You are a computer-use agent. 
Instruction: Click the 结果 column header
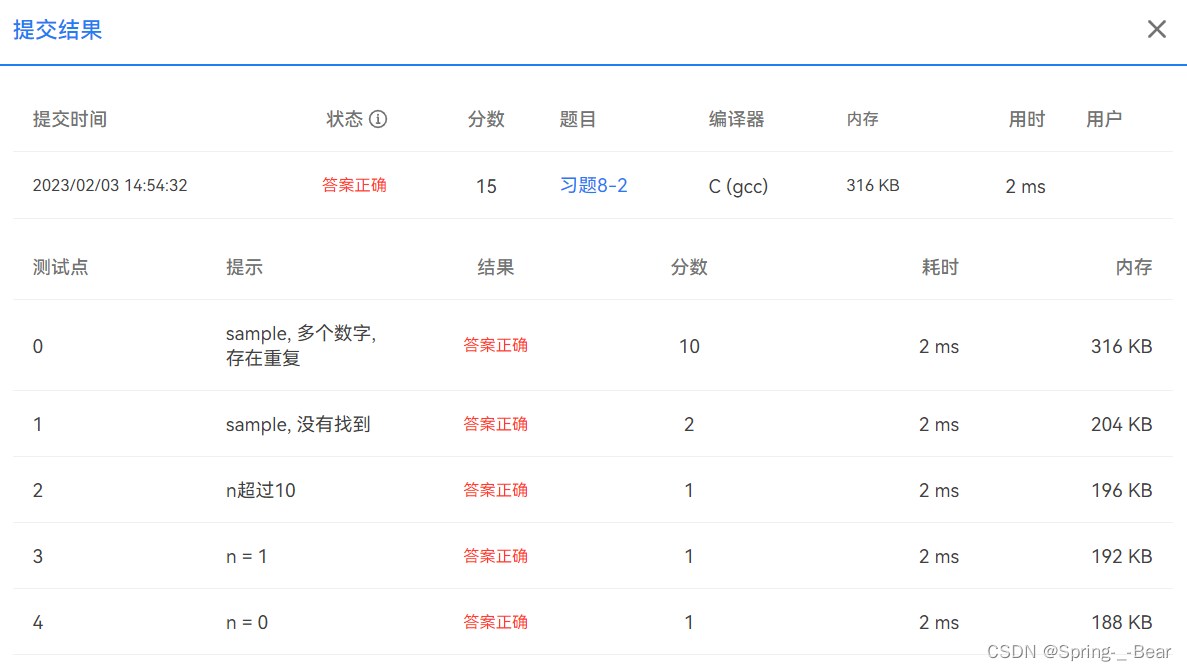496,267
